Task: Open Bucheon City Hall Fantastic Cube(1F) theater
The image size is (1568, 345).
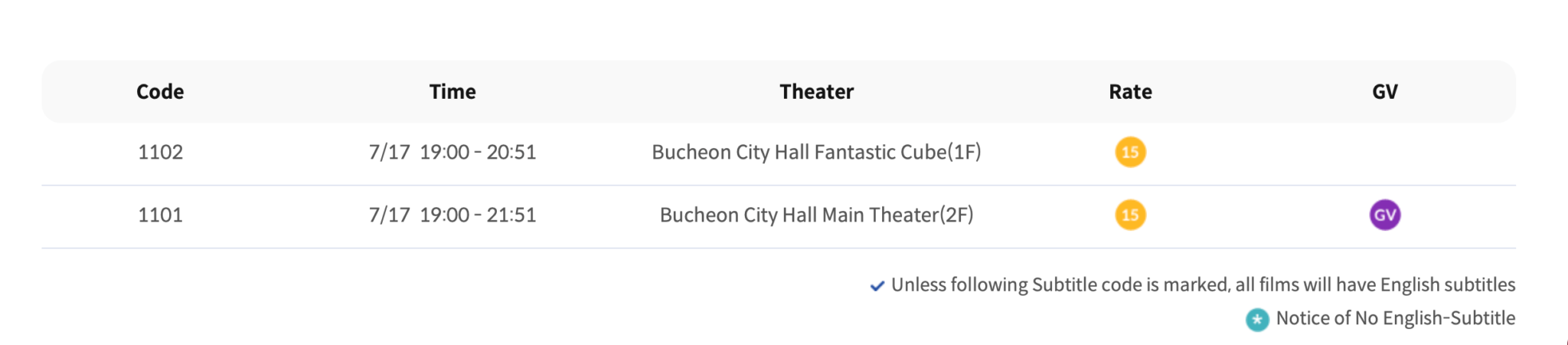Action: (x=816, y=152)
